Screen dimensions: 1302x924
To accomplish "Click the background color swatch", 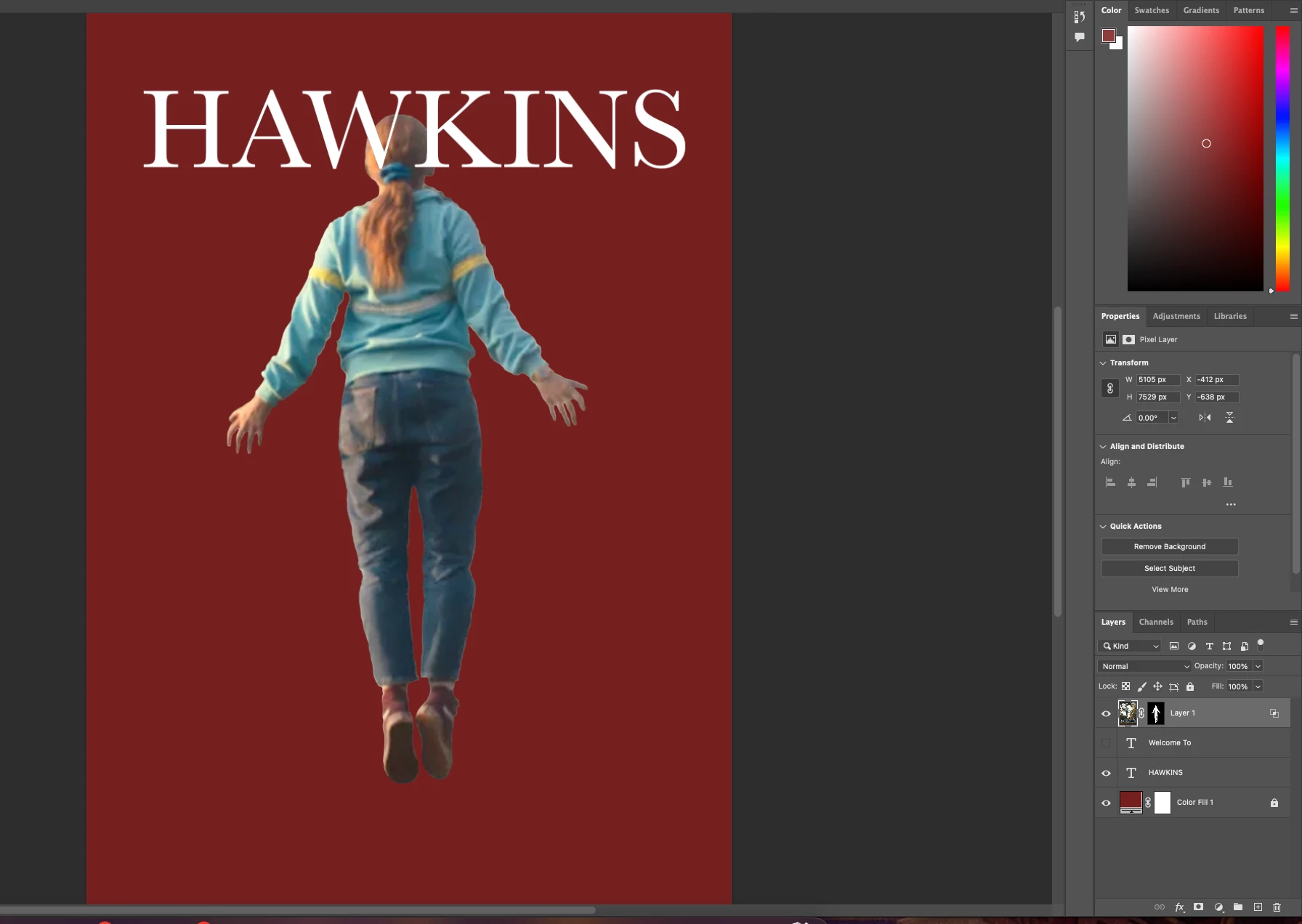I will pos(1119,46).
